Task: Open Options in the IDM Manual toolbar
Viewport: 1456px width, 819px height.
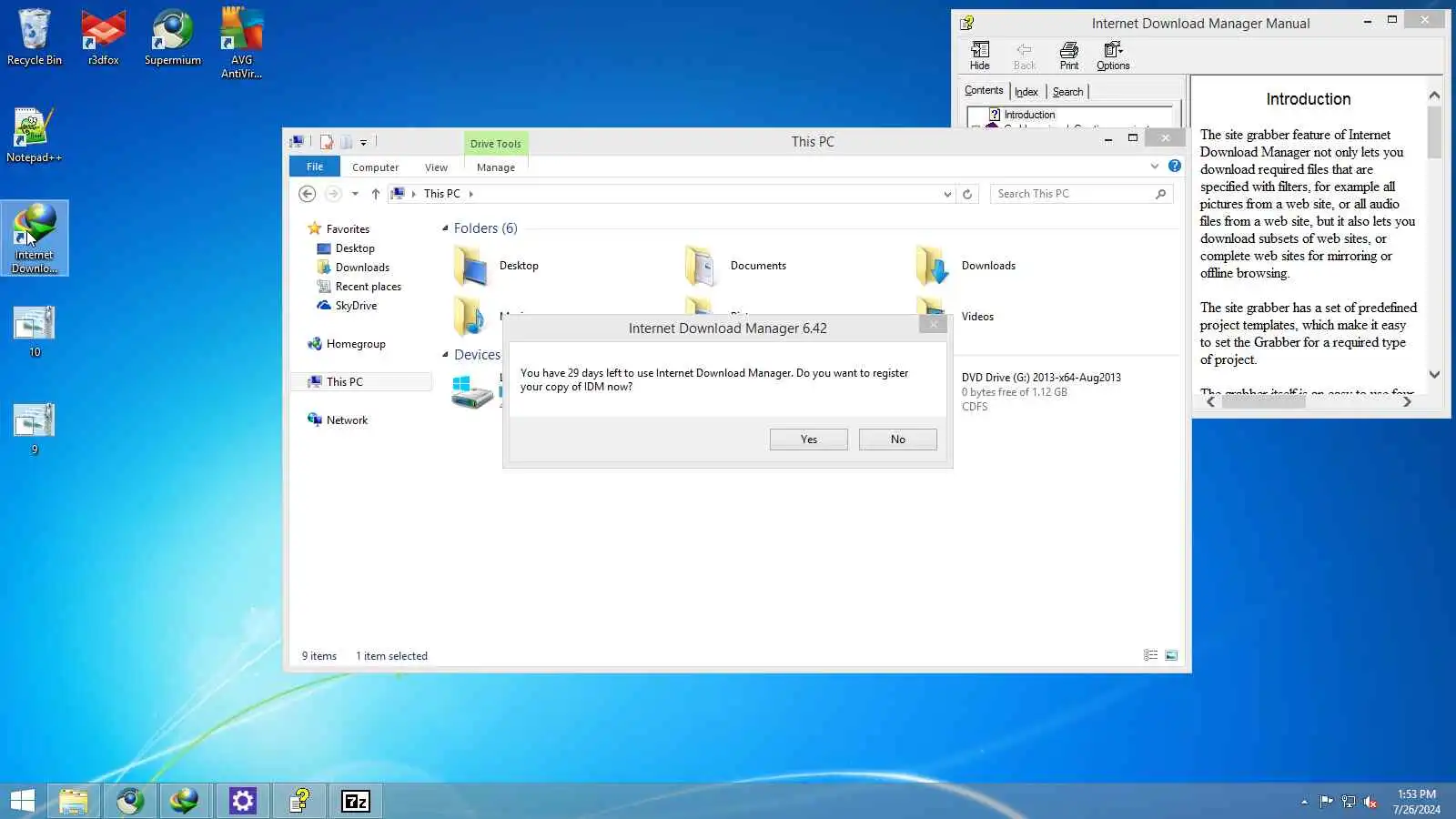Action: tap(1113, 56)
